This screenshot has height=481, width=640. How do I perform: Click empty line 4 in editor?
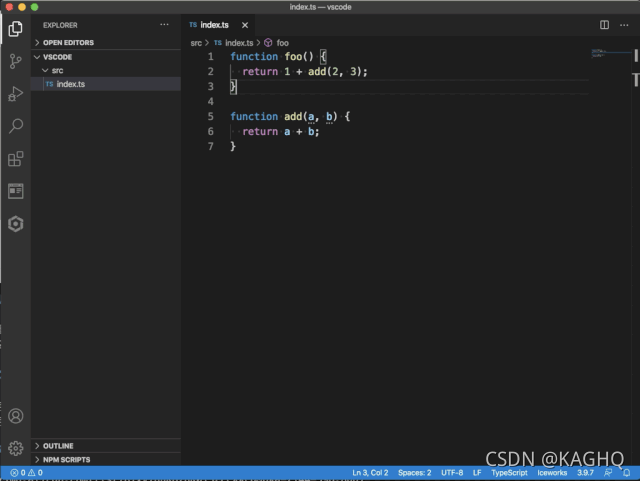click(x=408, y=101)
